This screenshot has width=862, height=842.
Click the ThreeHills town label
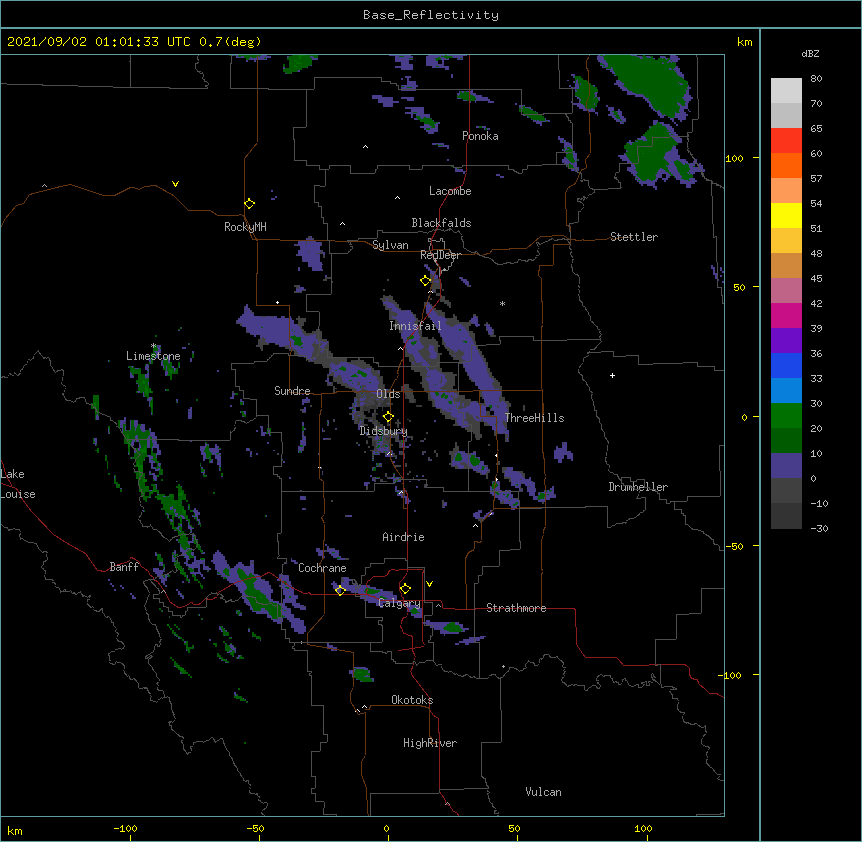tap(534, 418)
